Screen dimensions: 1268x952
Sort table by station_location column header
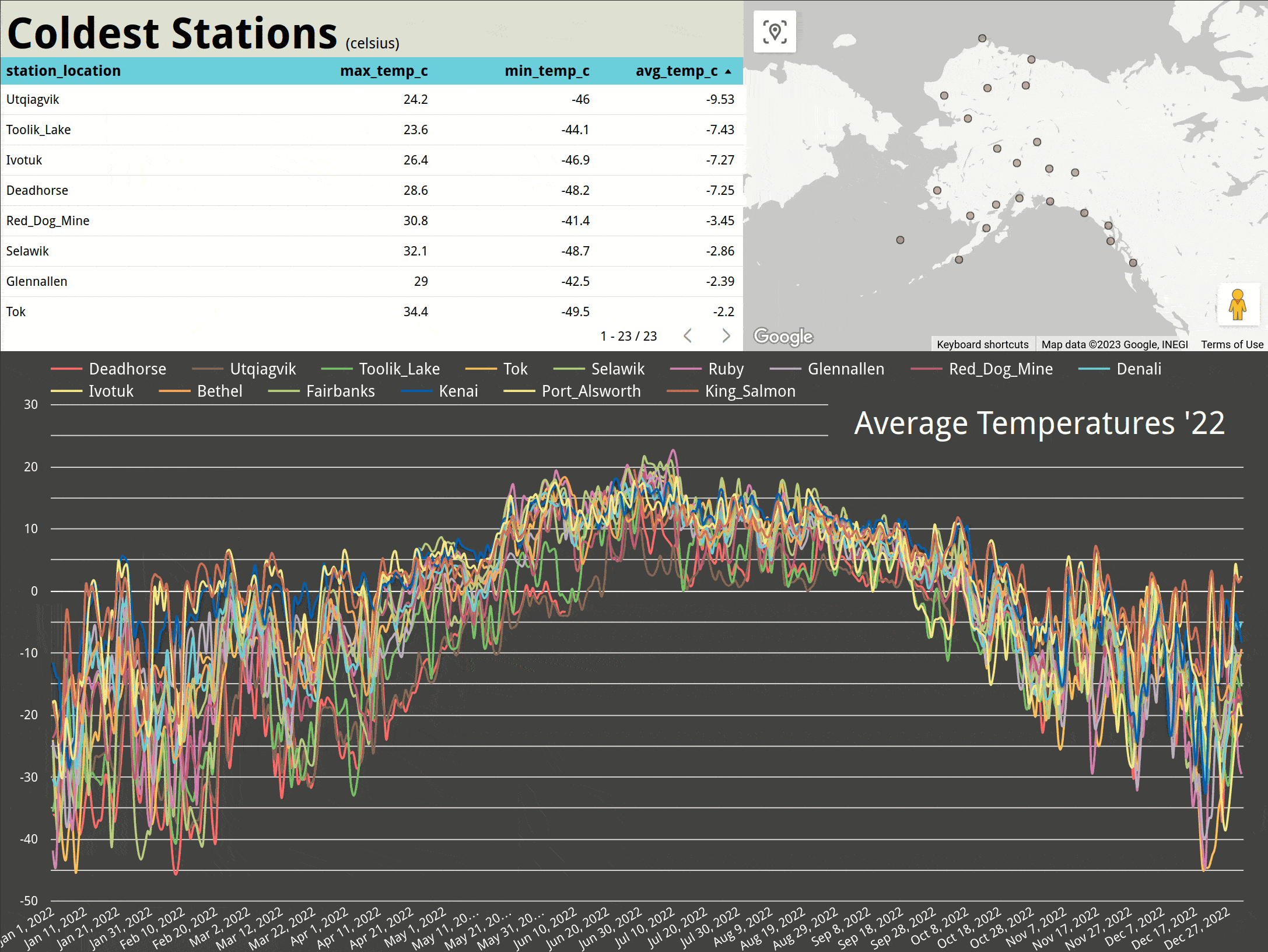(64, 71)
